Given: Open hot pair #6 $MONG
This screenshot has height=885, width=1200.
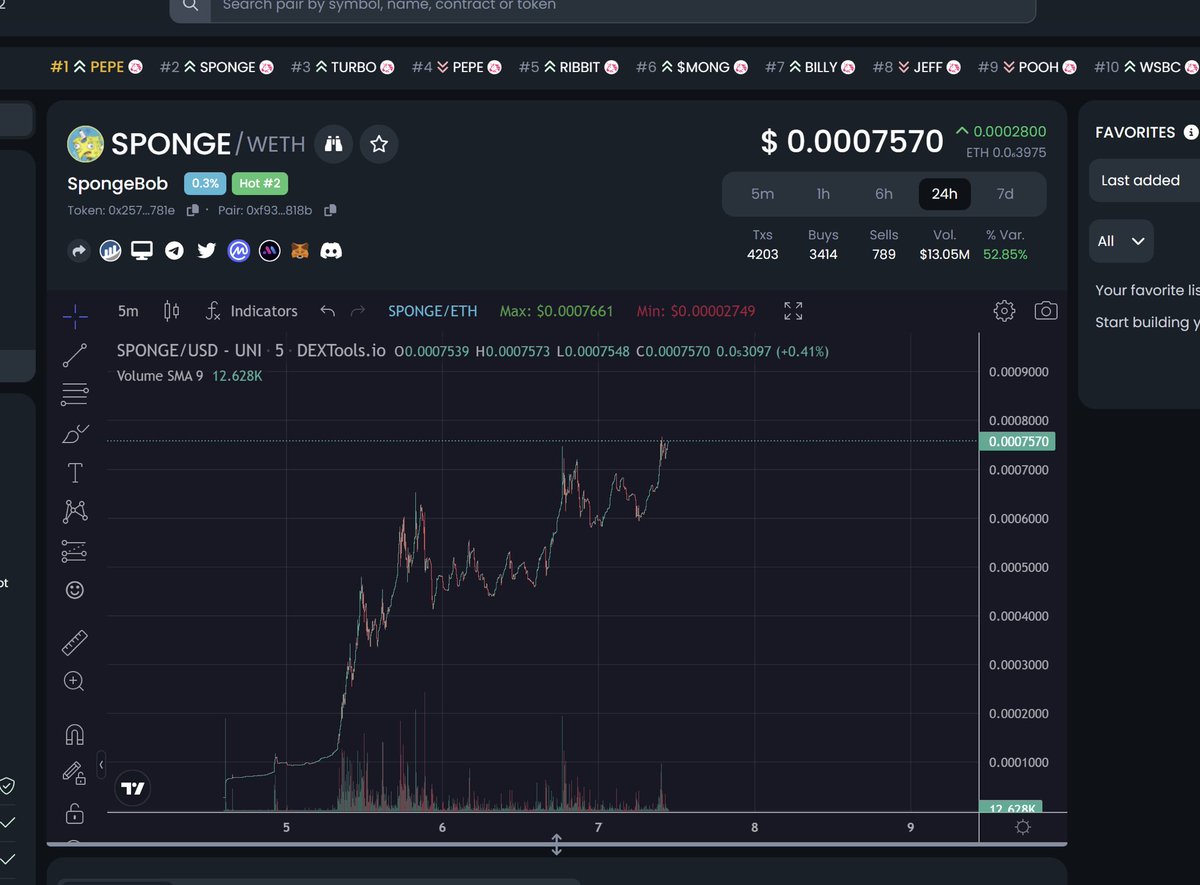Looking at the screenshot, I should coord(692,67).
